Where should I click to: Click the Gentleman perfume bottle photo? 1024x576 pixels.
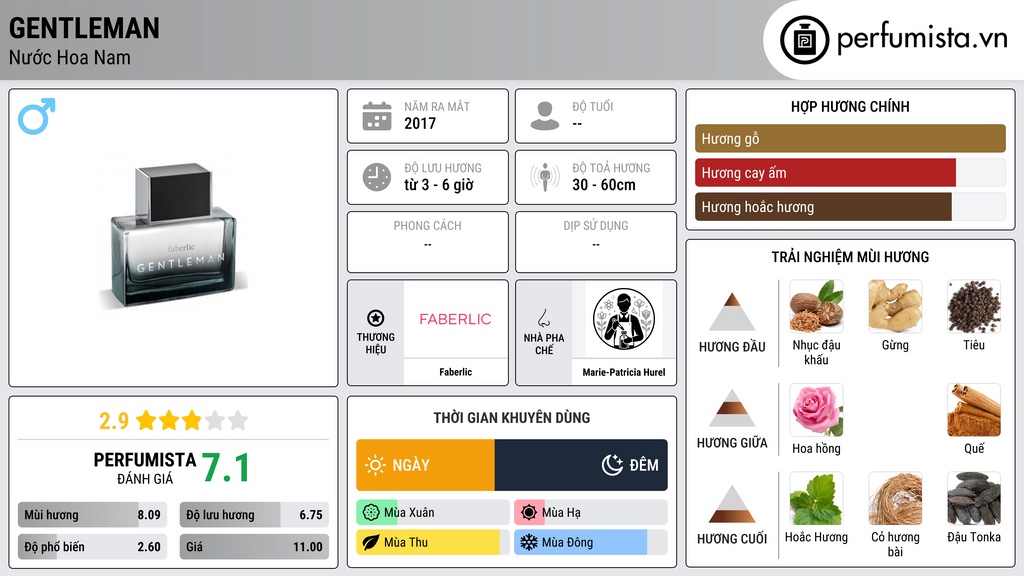173,236
